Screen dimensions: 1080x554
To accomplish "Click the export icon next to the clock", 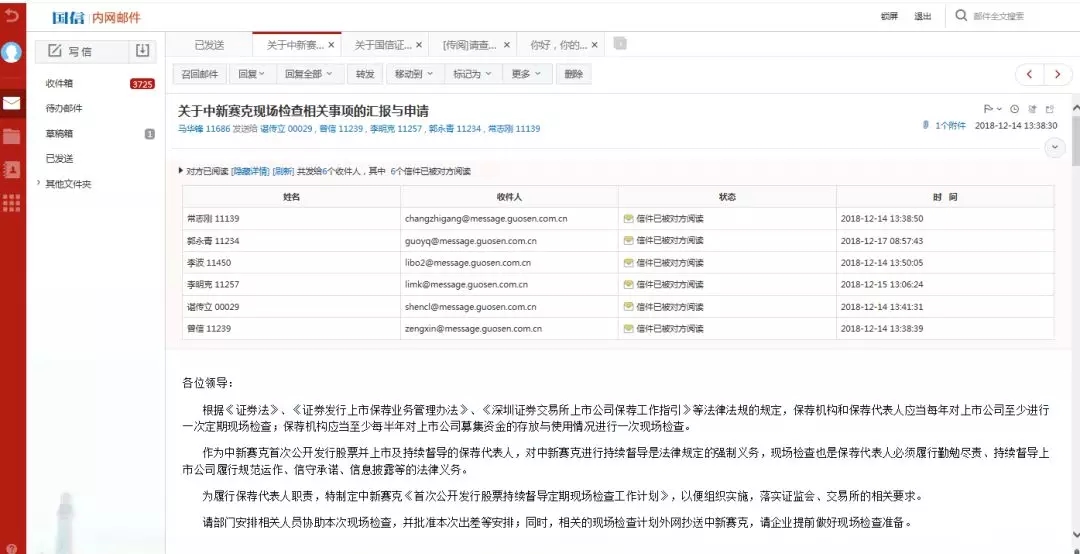I will [1032, 109].
